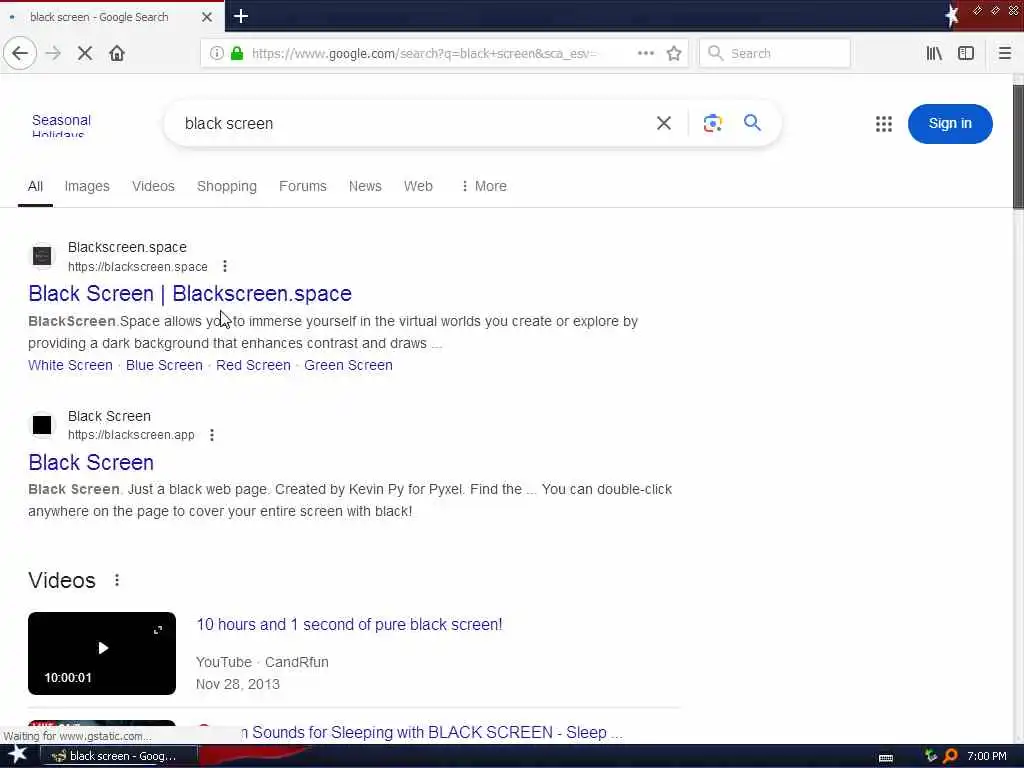Play the 10-hour black screen video
1024x768 pixels.
pos(102,648)
